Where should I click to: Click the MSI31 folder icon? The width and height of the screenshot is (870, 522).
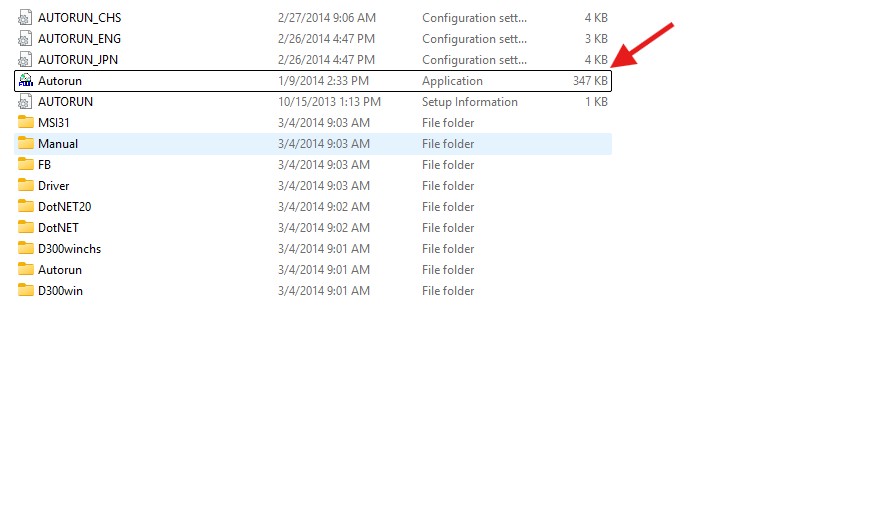[26, 122]
